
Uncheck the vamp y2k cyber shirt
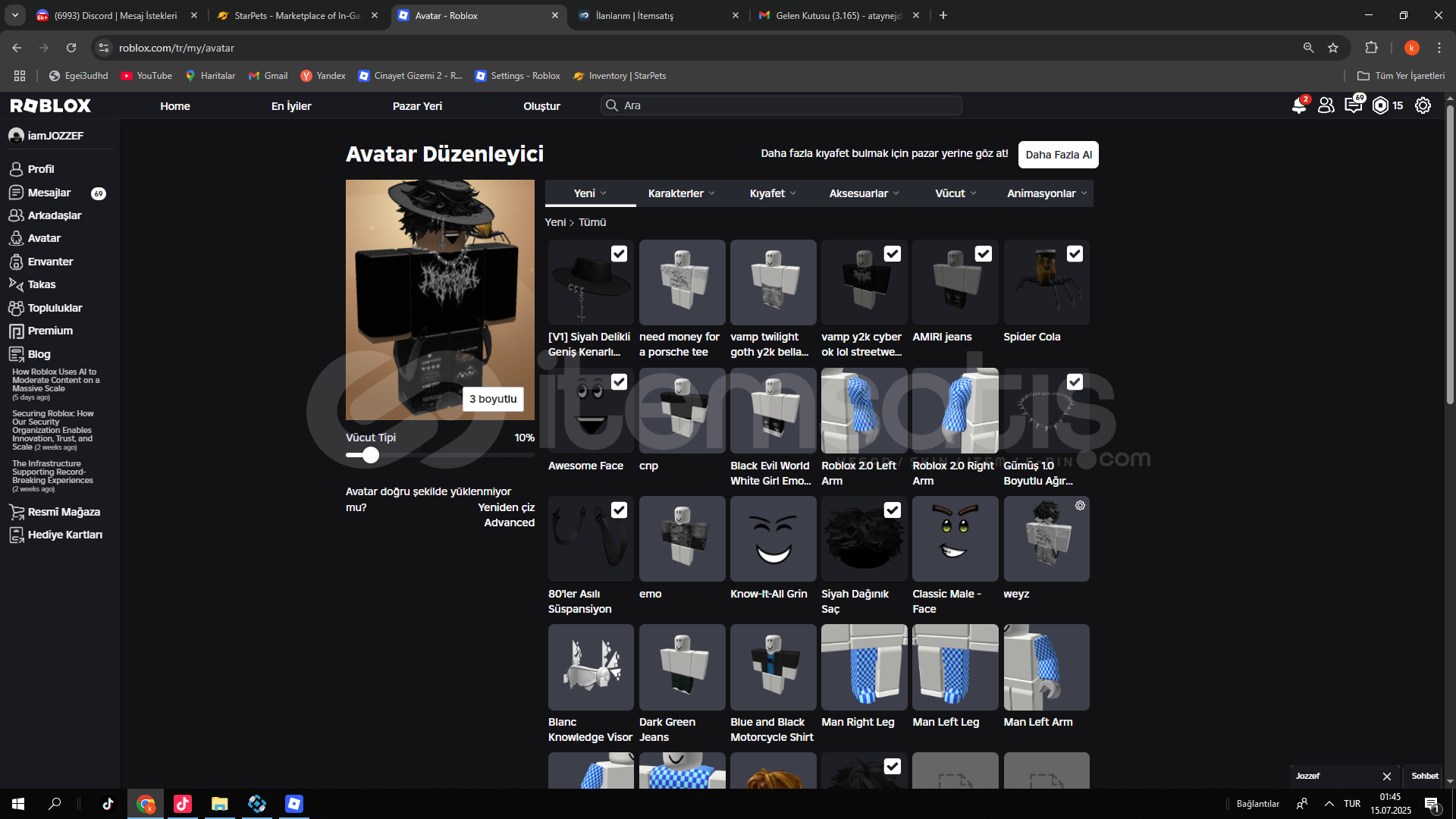pyautogui.click(x=893, y=254)
